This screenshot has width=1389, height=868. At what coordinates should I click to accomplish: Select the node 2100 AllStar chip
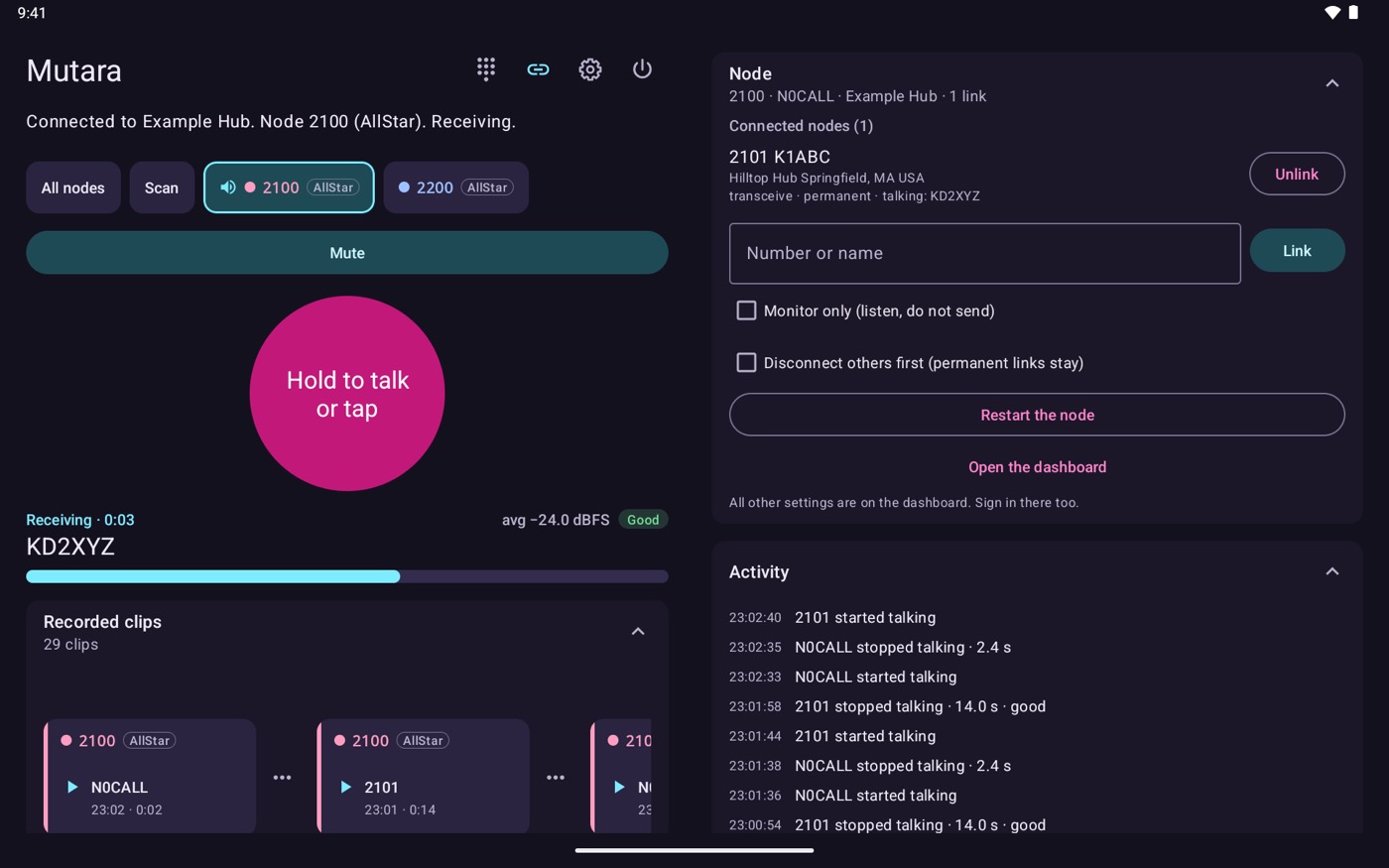pos(289,187)
